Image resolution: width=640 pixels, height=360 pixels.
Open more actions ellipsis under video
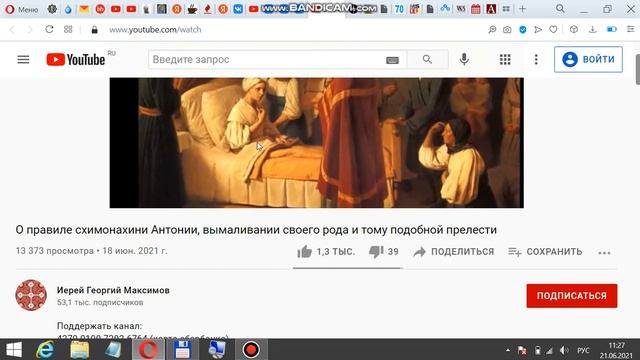[604, 253]
